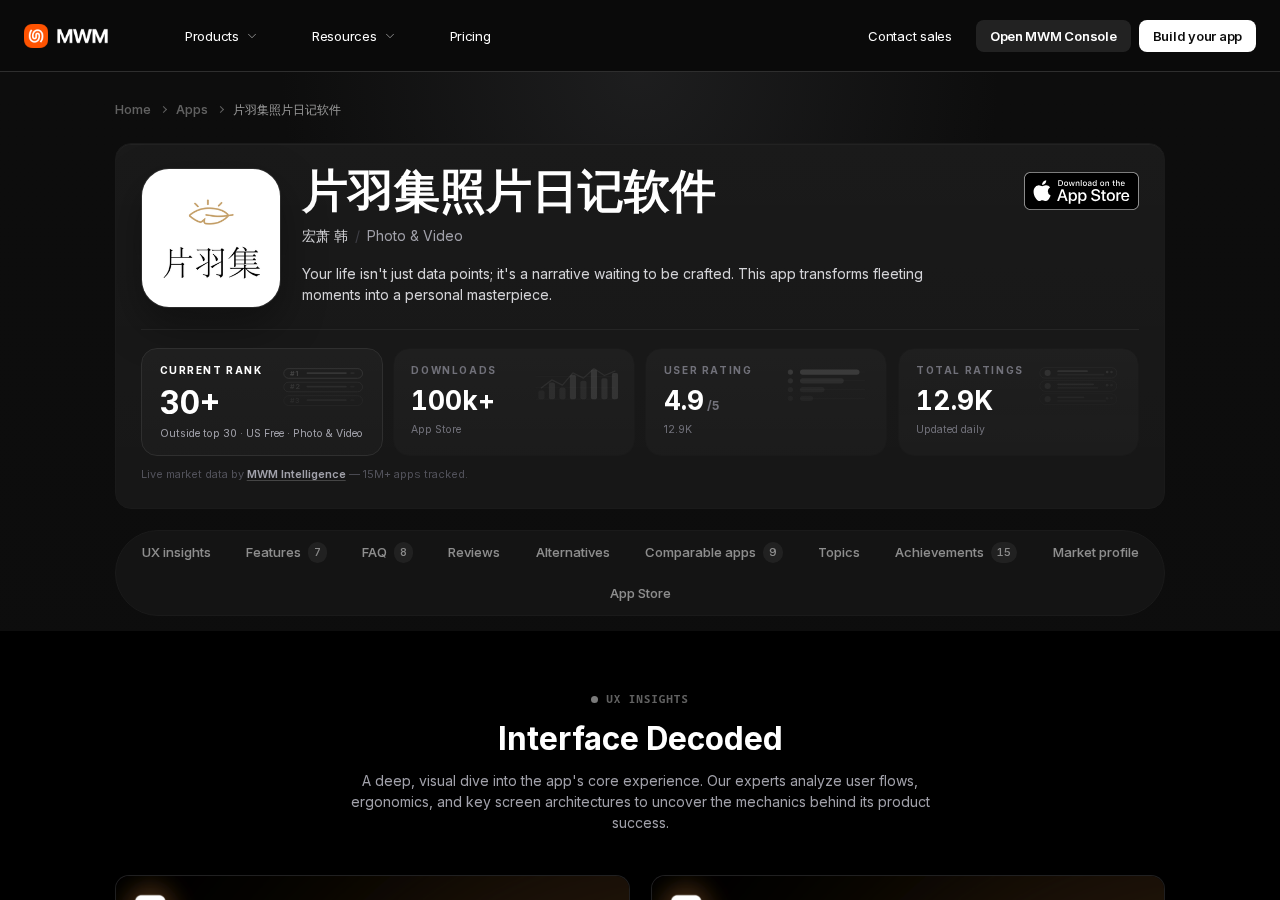Screen dimensions: 1280x900
Task: Switch to Reviews tab
Action: click(x=474, y=552)
